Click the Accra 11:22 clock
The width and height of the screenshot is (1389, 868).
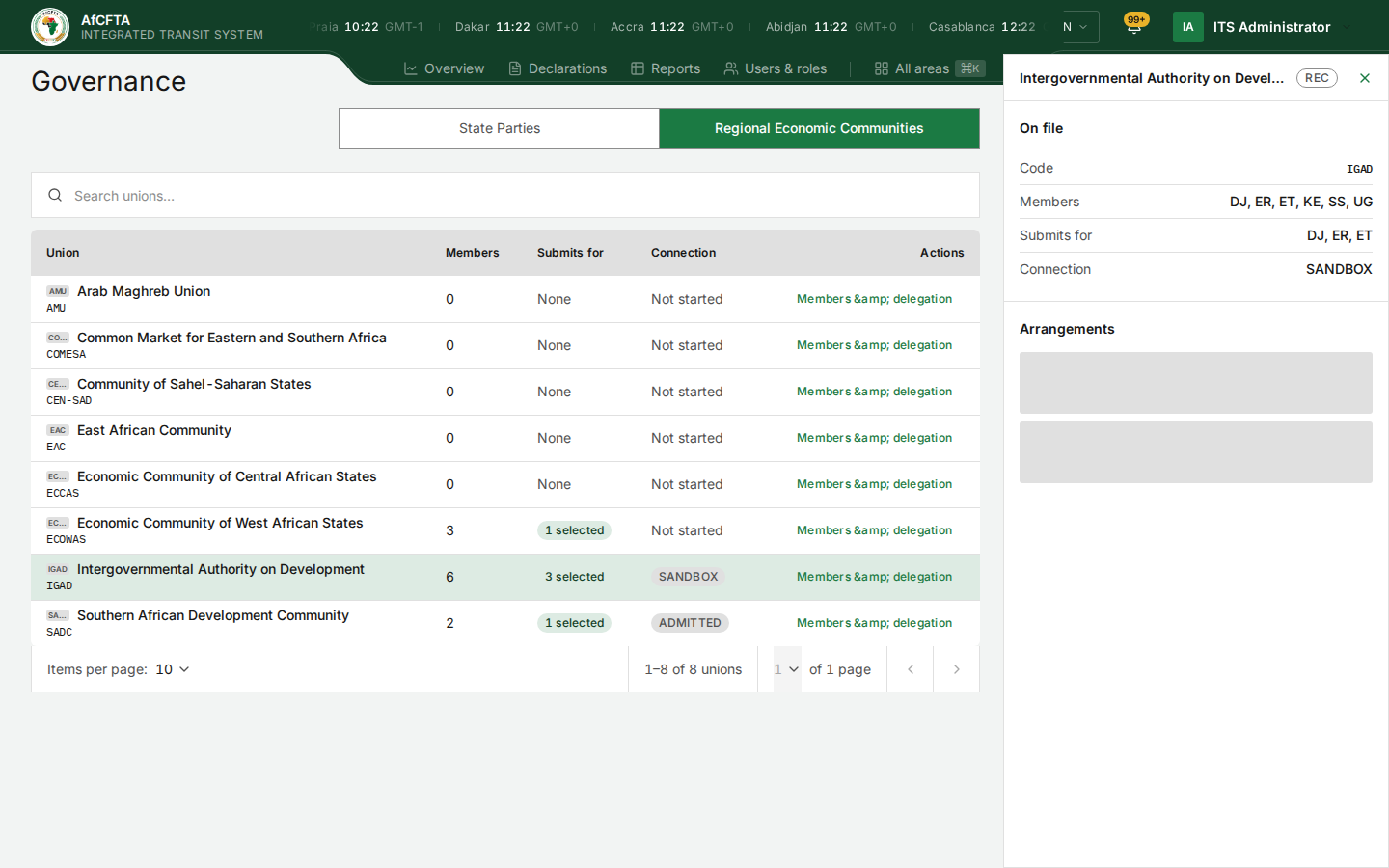coord(671,27)
